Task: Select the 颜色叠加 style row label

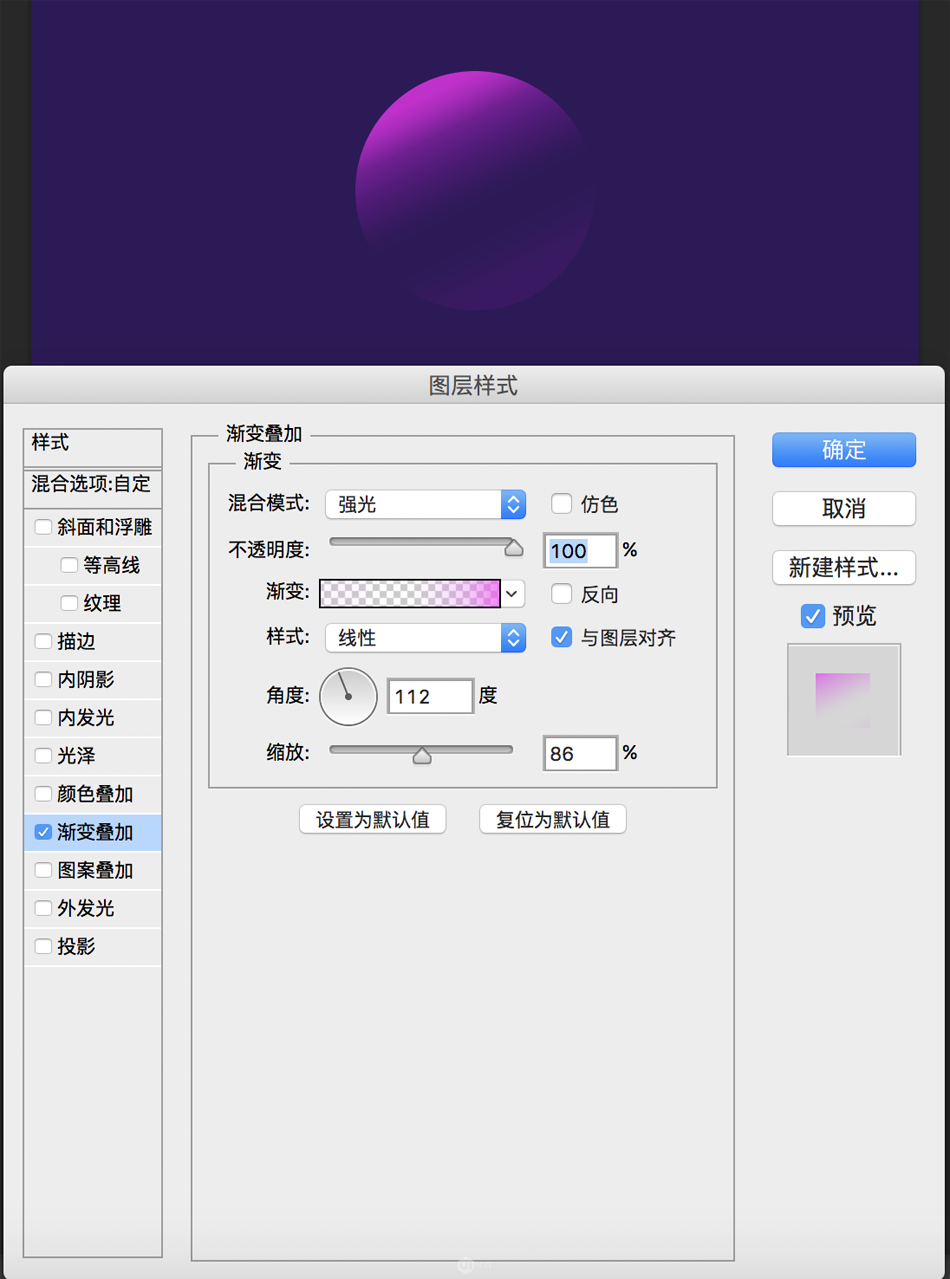Action: (95, 793)
